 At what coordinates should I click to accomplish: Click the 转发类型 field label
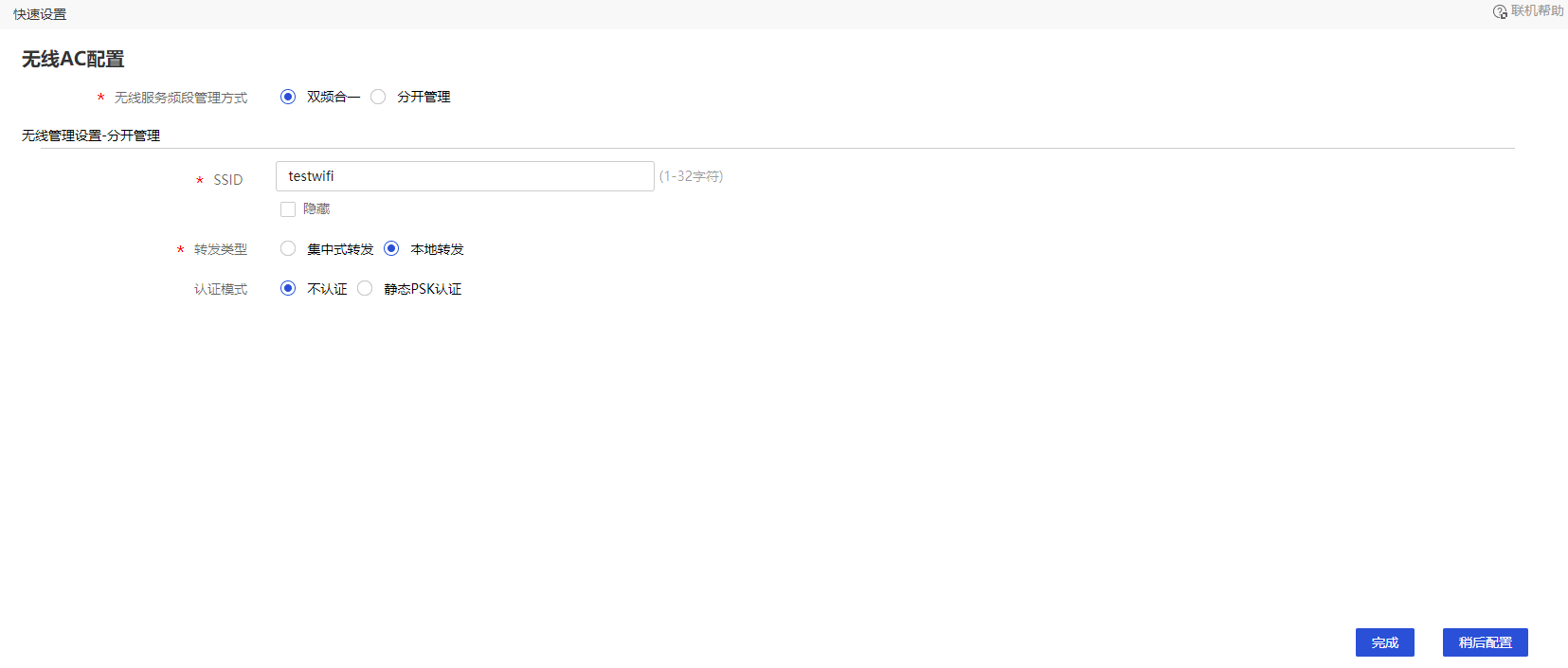[221, 249]
